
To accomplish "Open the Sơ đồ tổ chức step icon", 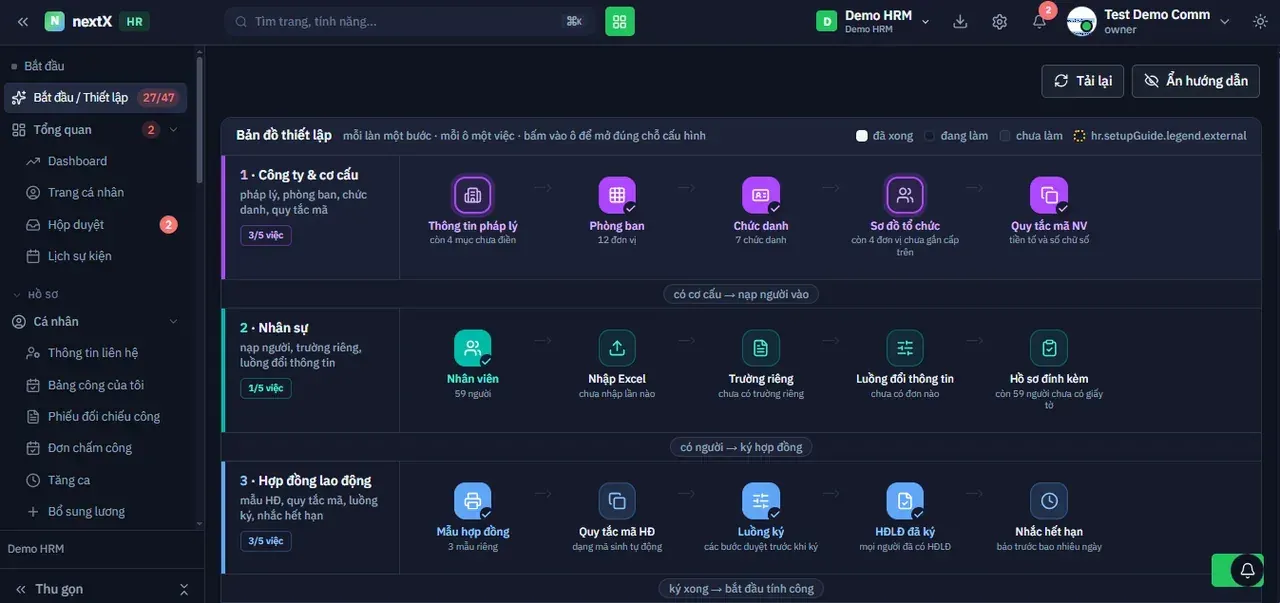I will coord(905,195).
